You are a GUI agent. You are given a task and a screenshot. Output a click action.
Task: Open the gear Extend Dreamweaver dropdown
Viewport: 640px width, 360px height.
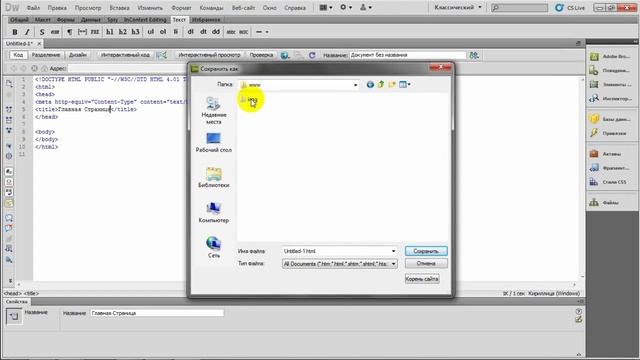coord(346,7)
